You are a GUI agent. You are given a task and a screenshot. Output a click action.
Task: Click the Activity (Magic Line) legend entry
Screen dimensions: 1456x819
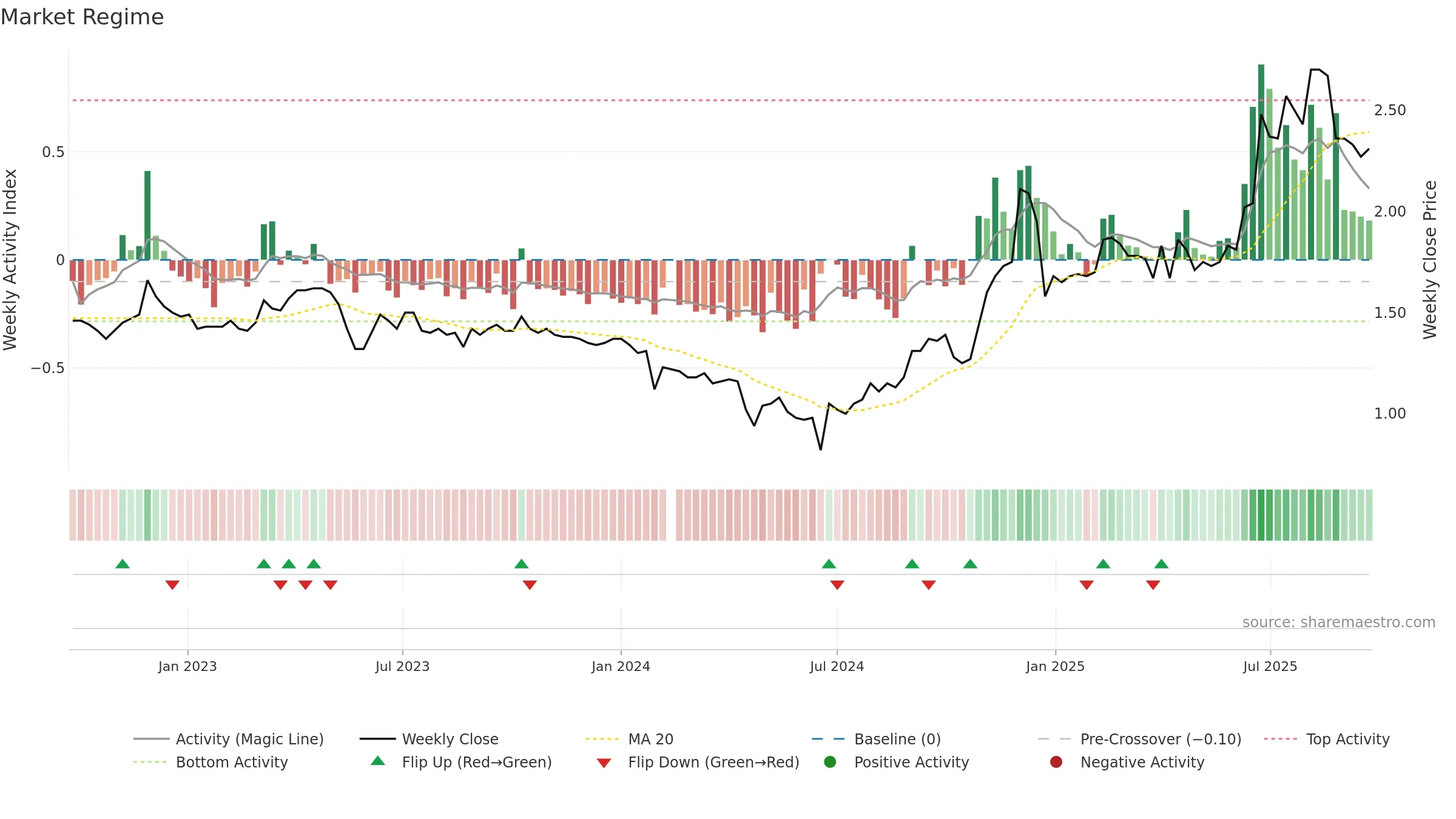coord(229,739)
